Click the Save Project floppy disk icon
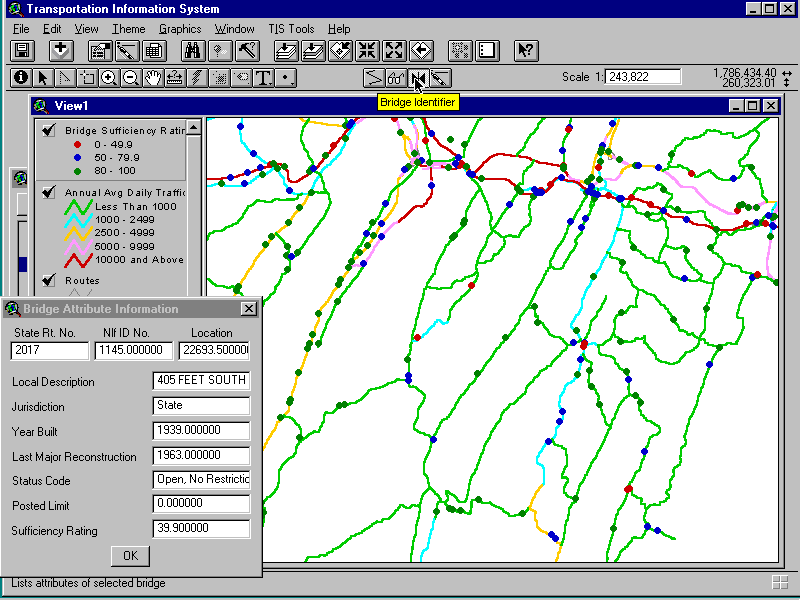The height and width of the screenshot is (600, 800). click(x=23, y=51)
